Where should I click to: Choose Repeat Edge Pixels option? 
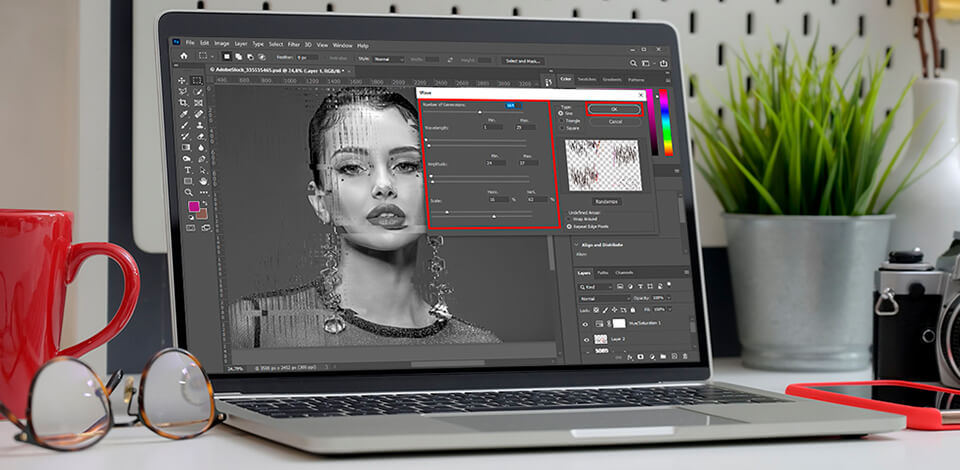click(569, 226)
